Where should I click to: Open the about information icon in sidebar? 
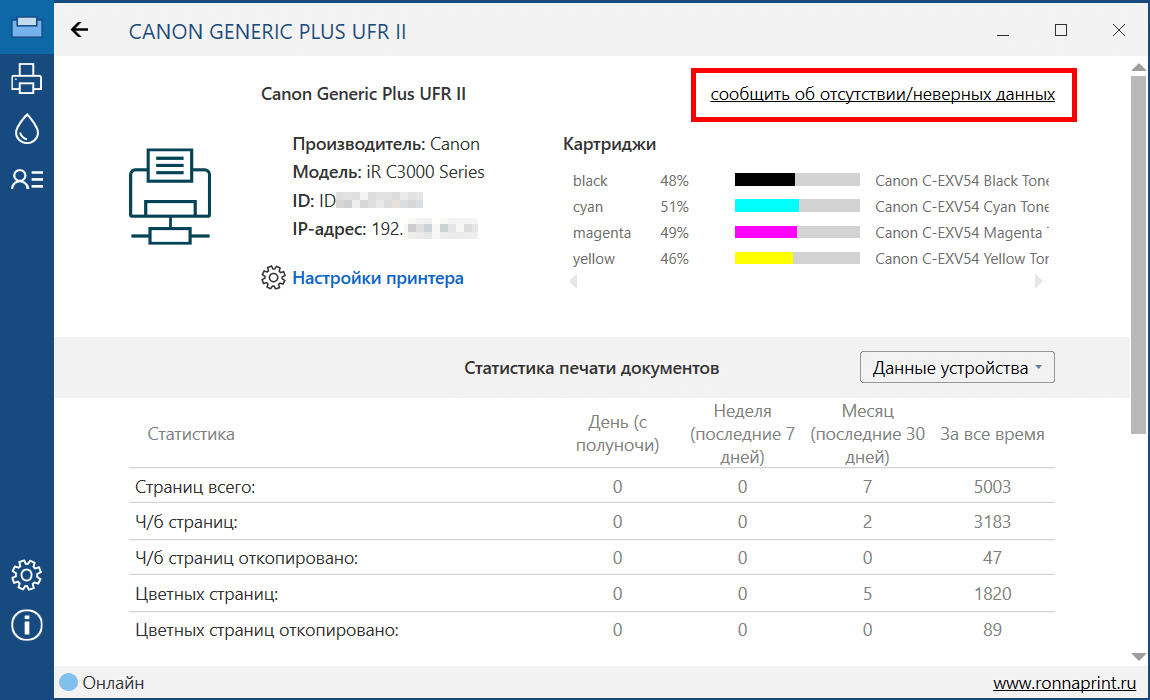click(26, 626)
